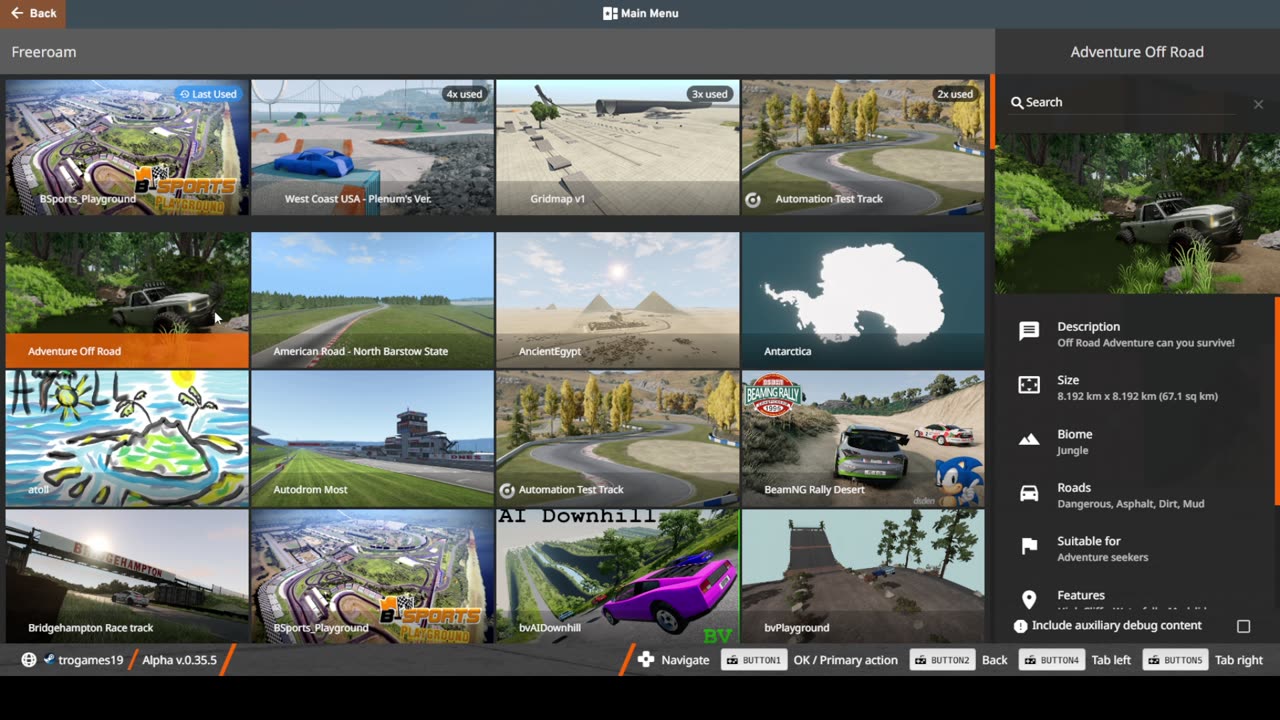Click the Biome value 'Jungle'
The height and width of the screenshot is (720, 1280).
[1073, 451]
